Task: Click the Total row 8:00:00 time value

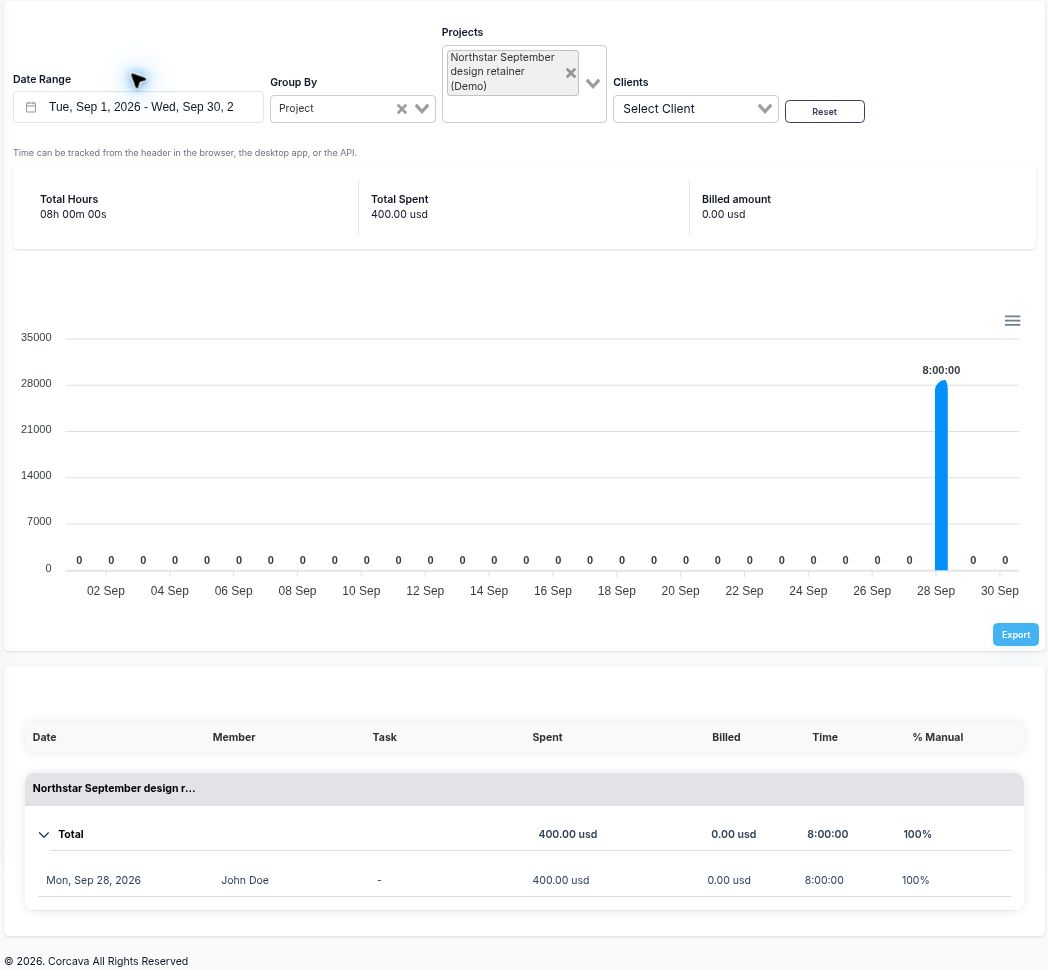Action: tap(827, 834)
